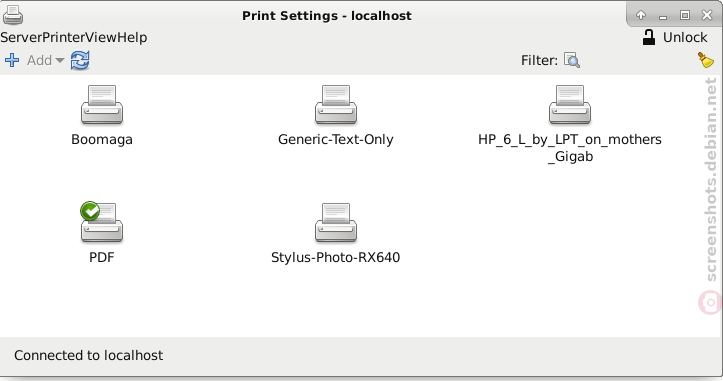The height and width of the screenshot is (381, 723).
Task: Click the padlock icon beside Unlock
Action: (649, 37)
